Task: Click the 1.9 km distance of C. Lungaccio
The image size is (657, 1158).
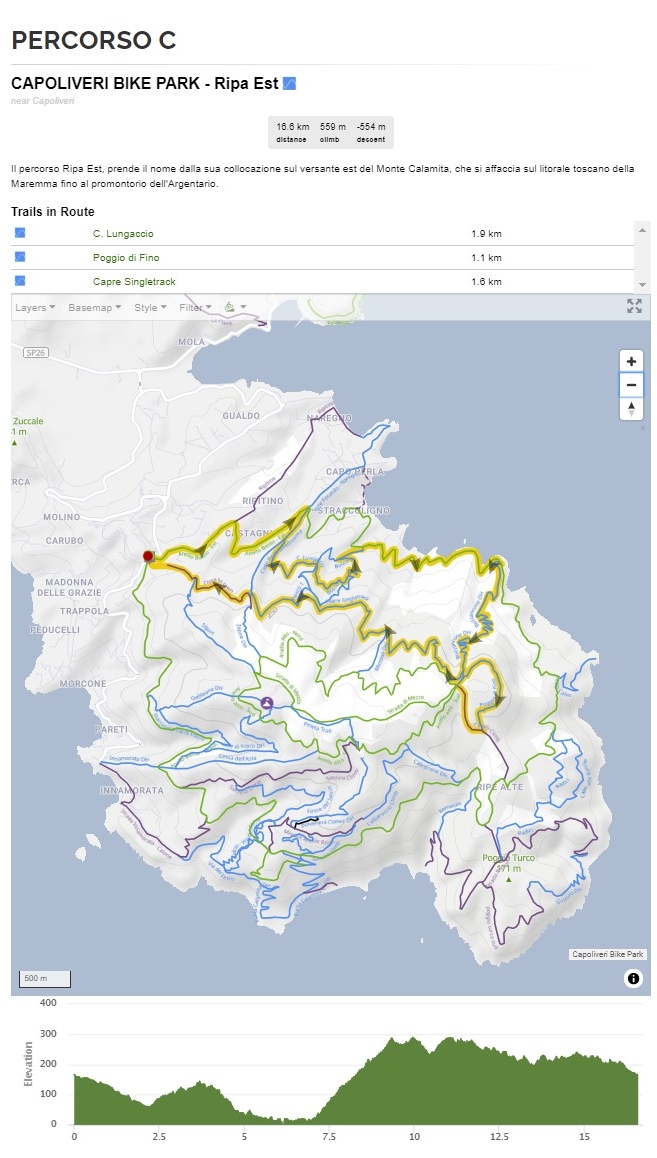Action: click(x=486, y=233)
